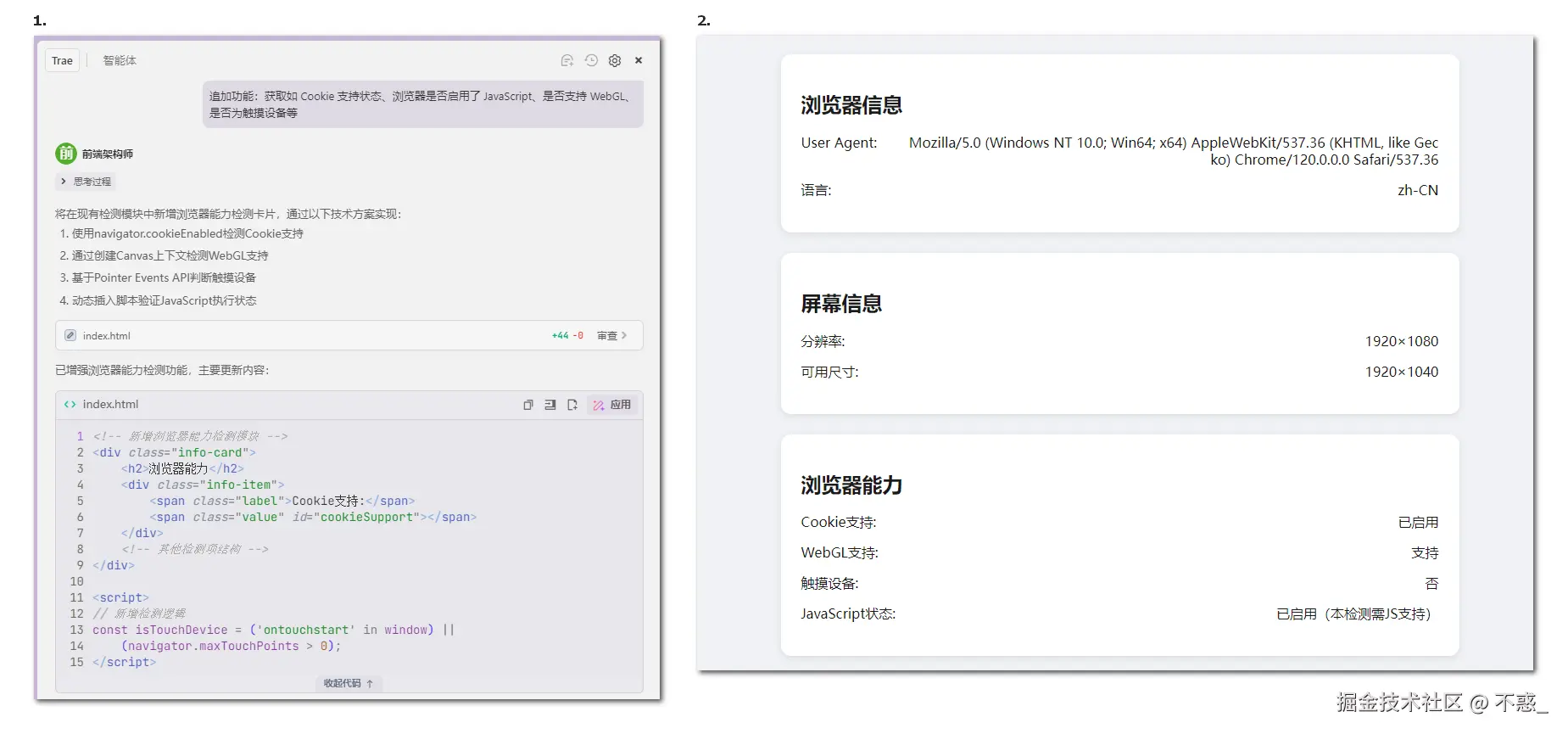This screenshot has width=1568, height=734.
Task: Click the WebGL支持: label
Action: (x=840, y=553)
